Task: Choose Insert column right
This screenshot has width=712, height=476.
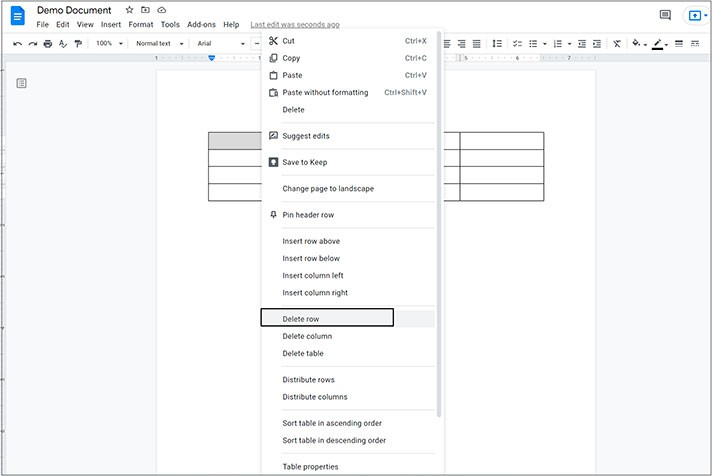Action: pyautogui.click(x=348, y=293)
